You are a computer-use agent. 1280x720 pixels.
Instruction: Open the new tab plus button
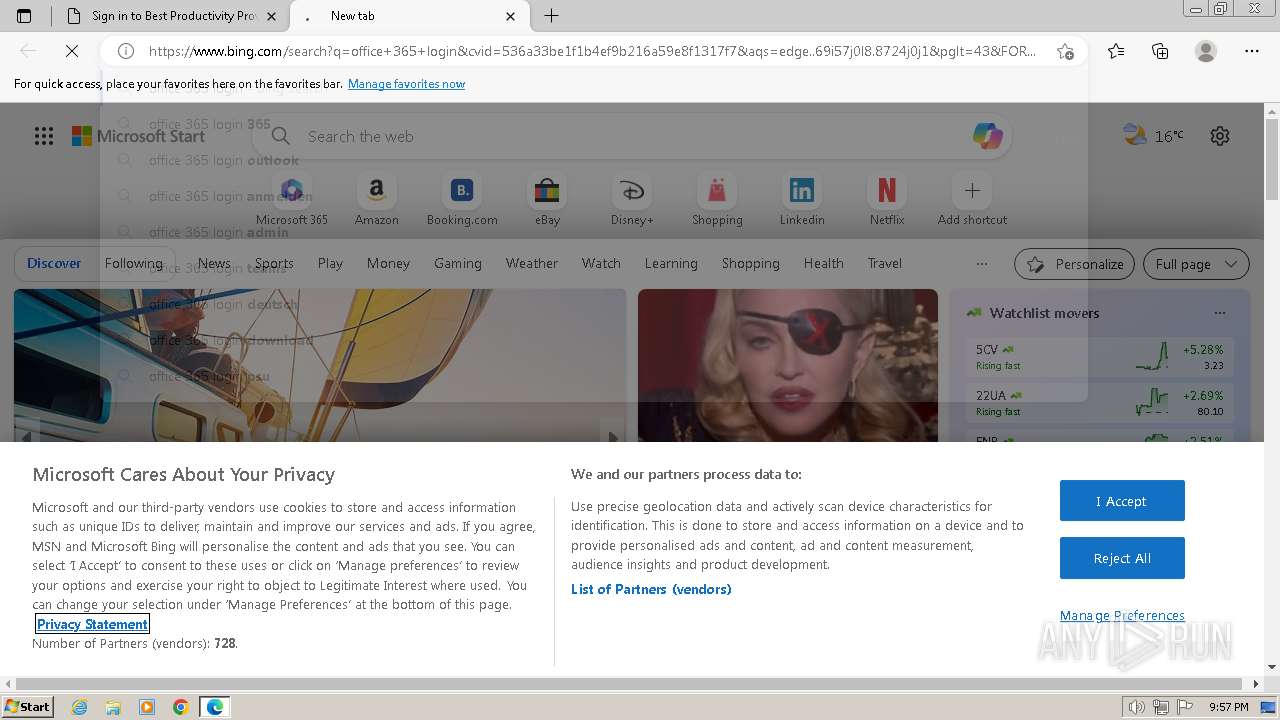point(551,16)
